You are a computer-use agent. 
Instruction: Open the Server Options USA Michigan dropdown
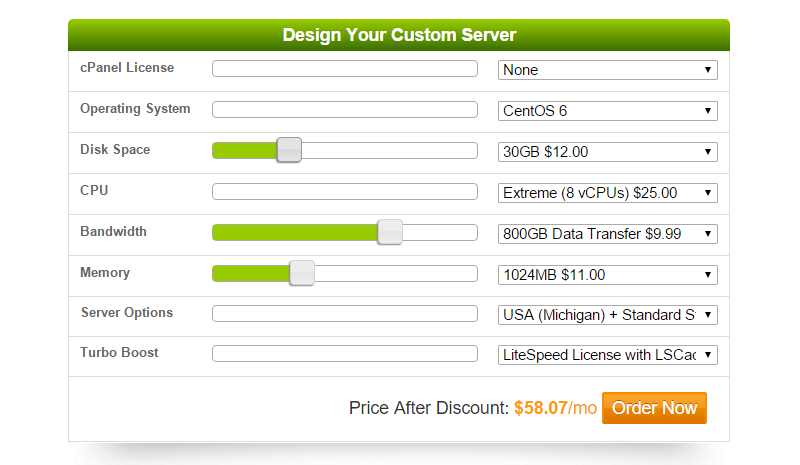[x=608, y=315]
